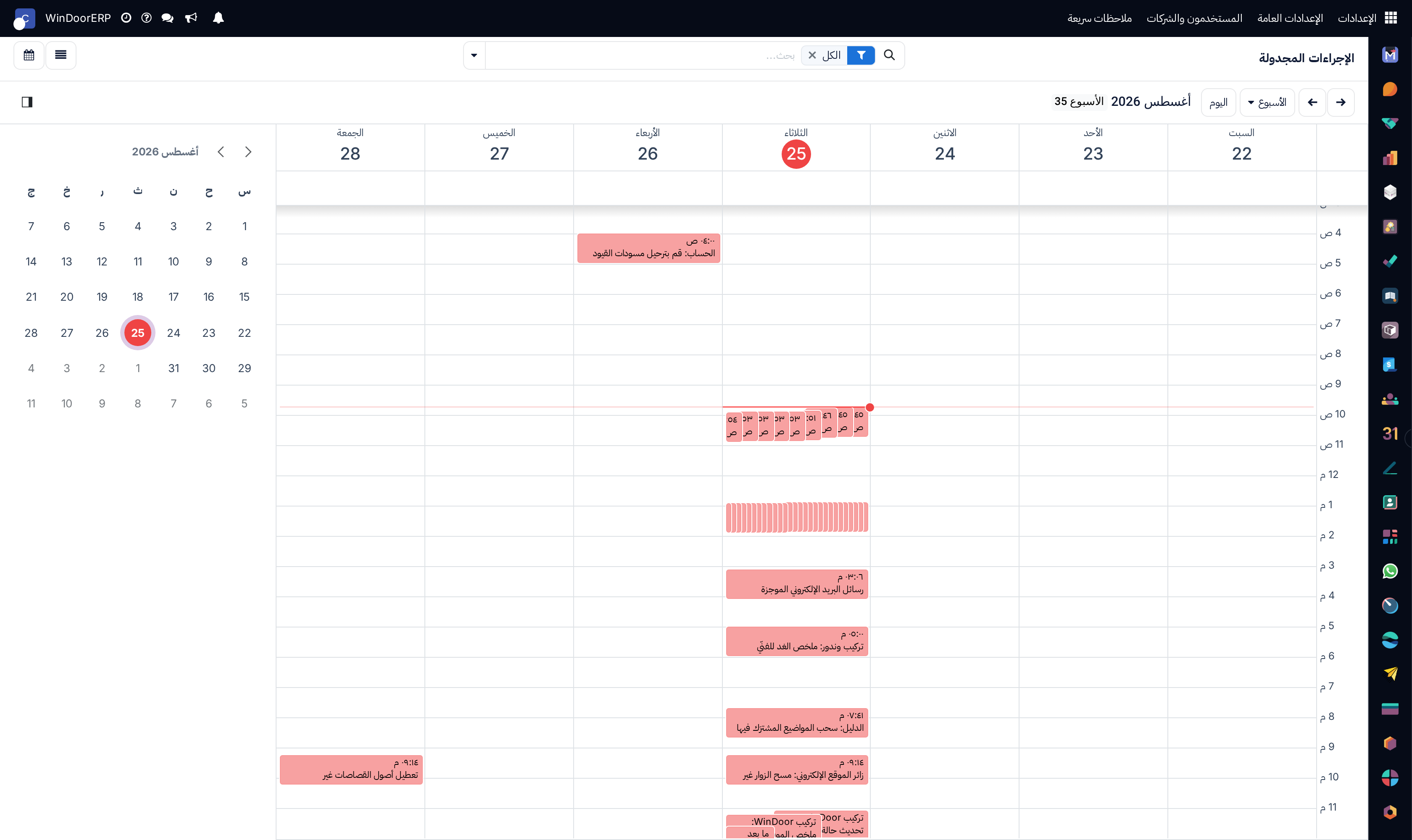Click the الإجراءات المجدولة page title

[1306, 58]
